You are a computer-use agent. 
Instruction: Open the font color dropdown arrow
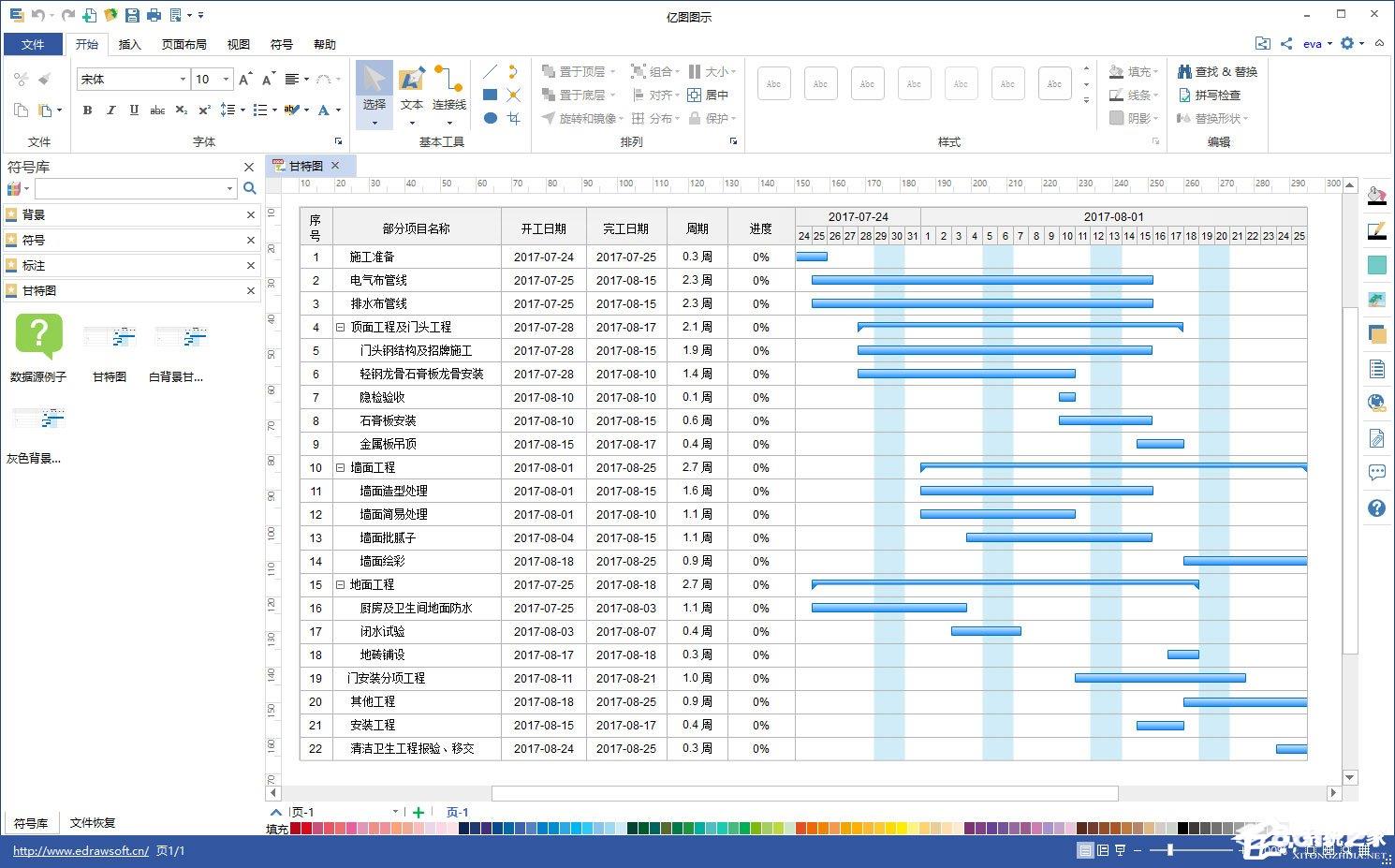pos(337,110)
